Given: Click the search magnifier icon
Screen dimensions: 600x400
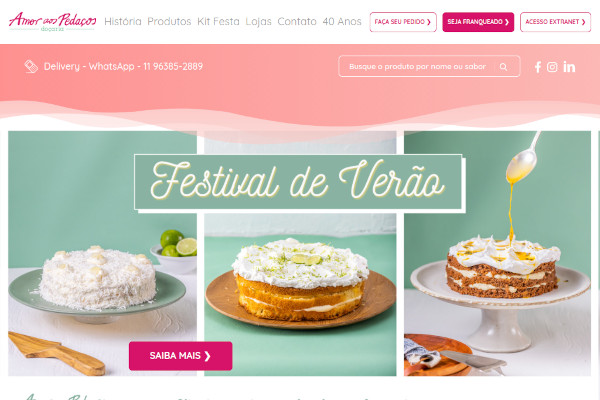Looking at the screenshot, I should point(503,67).
